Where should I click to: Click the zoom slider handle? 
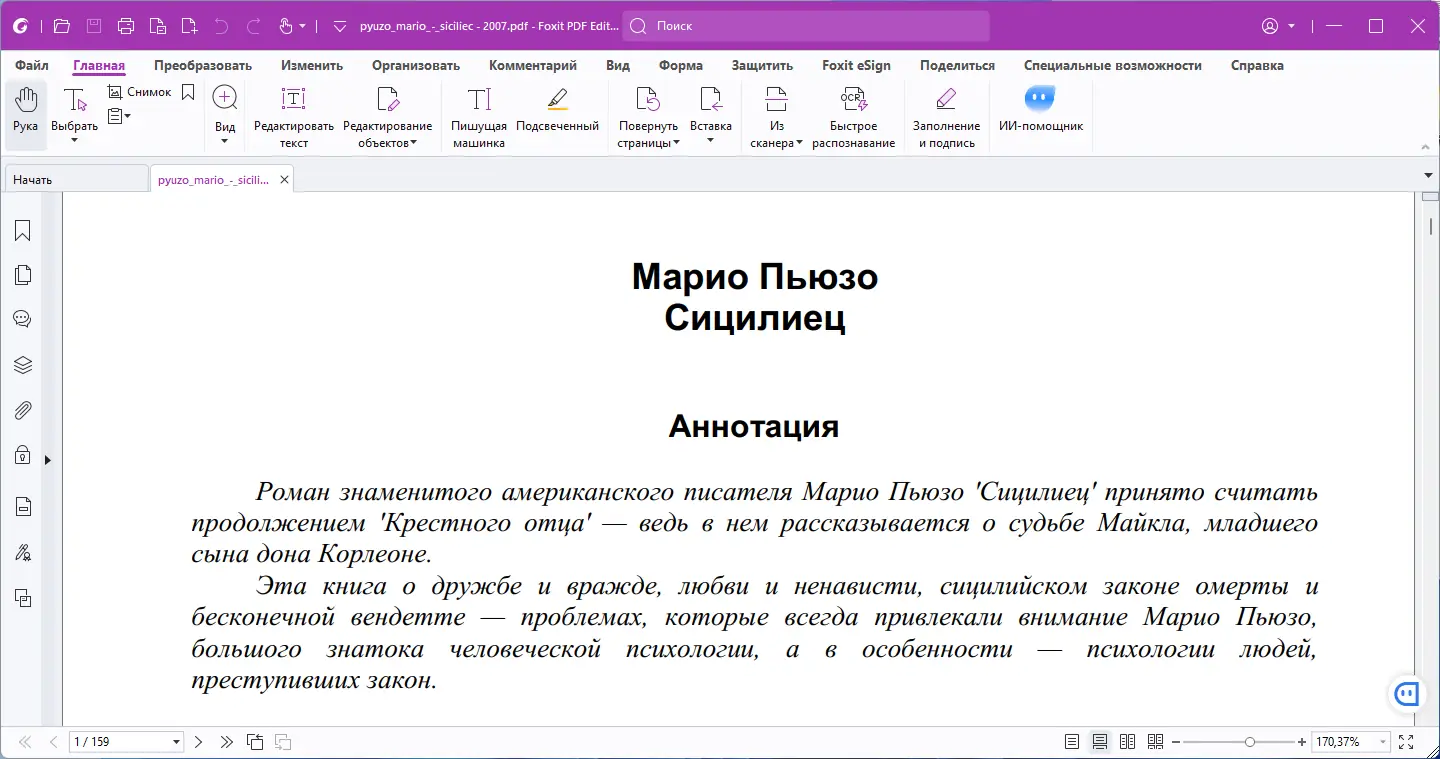click(x=1250, y=742)
